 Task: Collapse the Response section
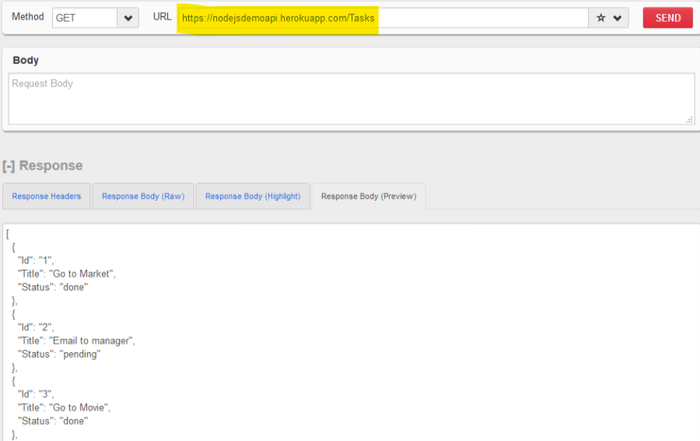click(x=8, y=166)
